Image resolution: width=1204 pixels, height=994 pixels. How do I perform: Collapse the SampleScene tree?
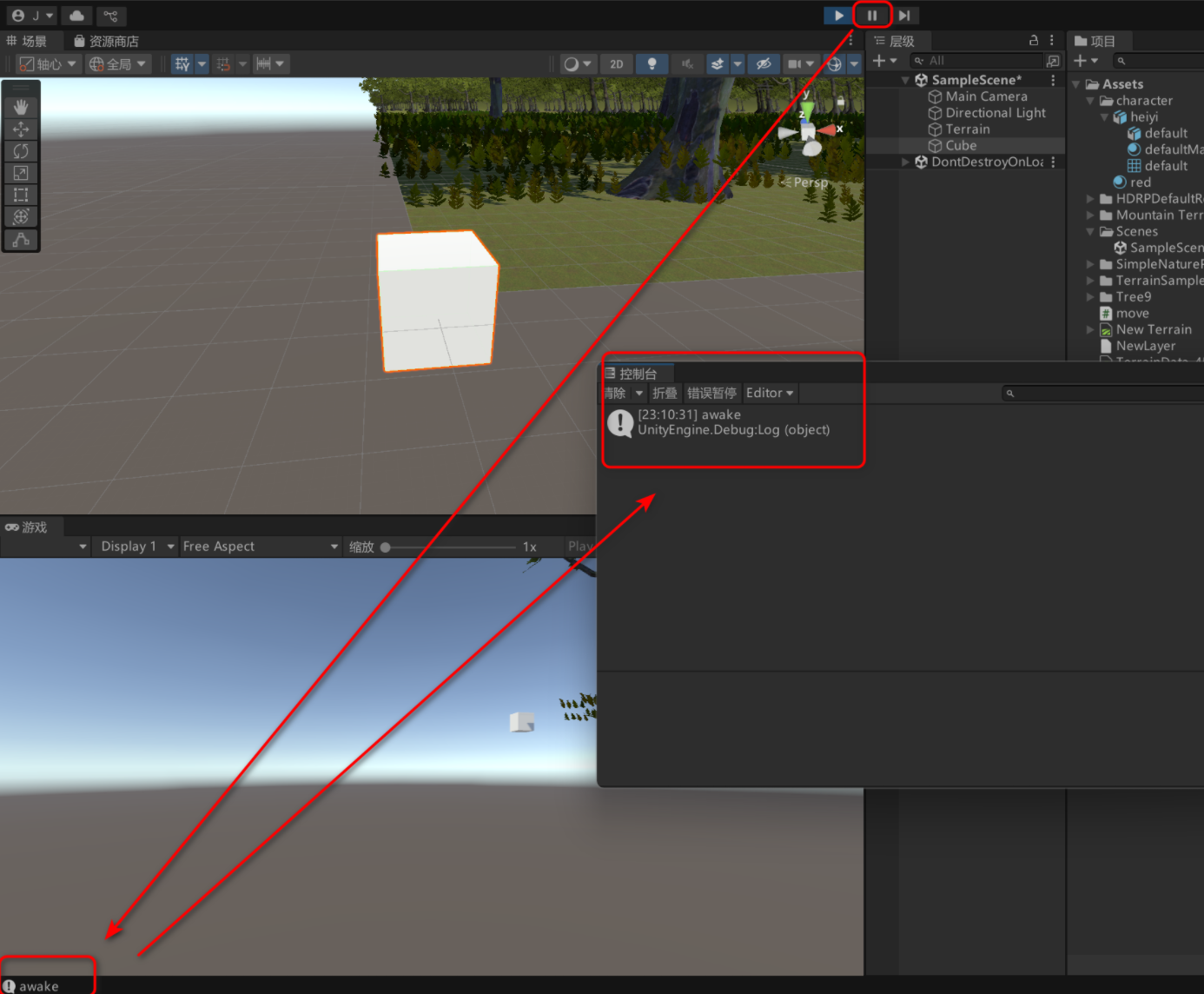[905, 80]
